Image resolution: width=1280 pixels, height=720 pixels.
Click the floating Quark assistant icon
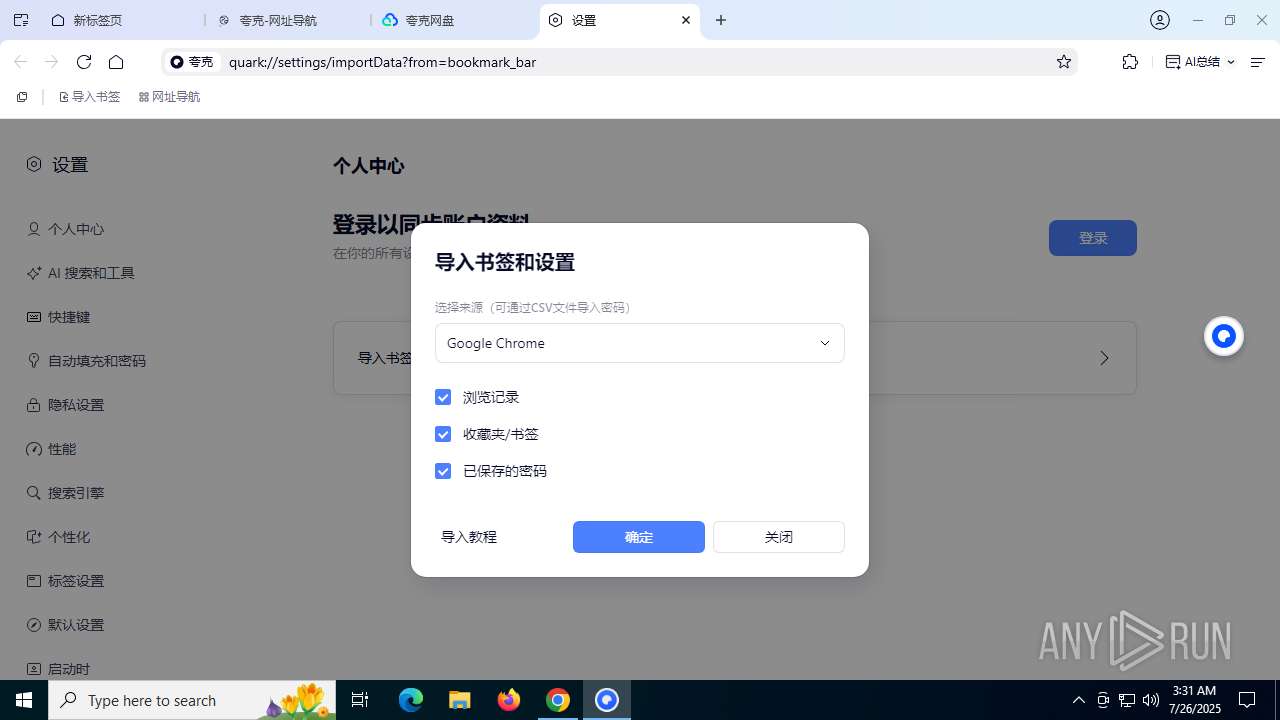1224,337
